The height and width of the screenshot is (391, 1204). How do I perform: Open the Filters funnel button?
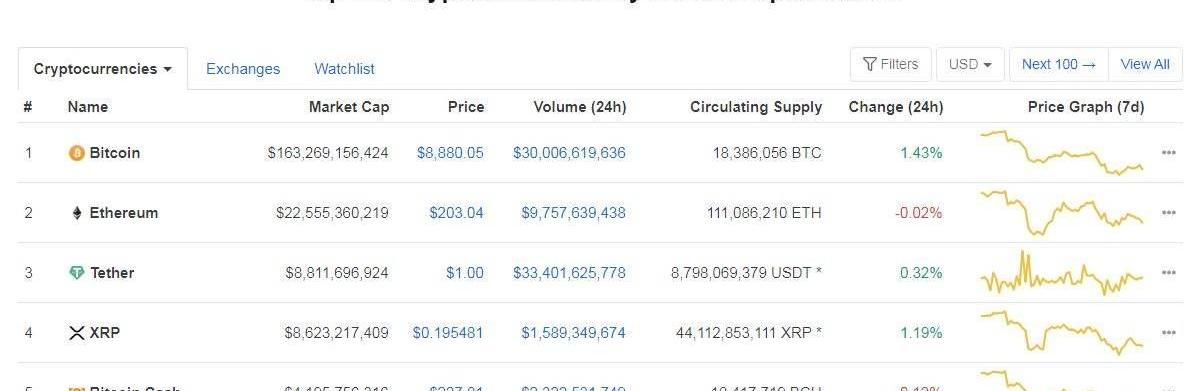(x=891, y=64)
